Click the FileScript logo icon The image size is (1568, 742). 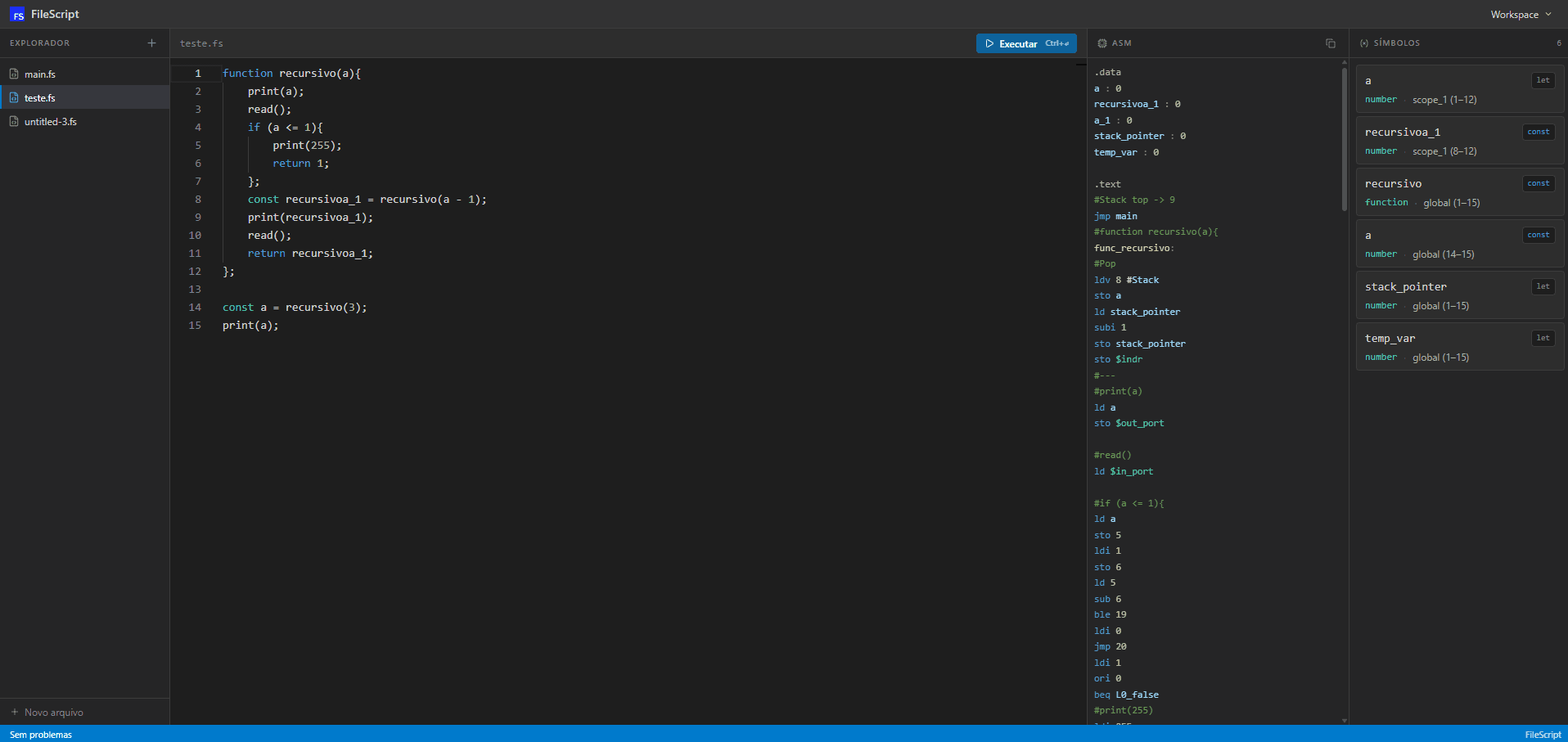coord(17,15)
